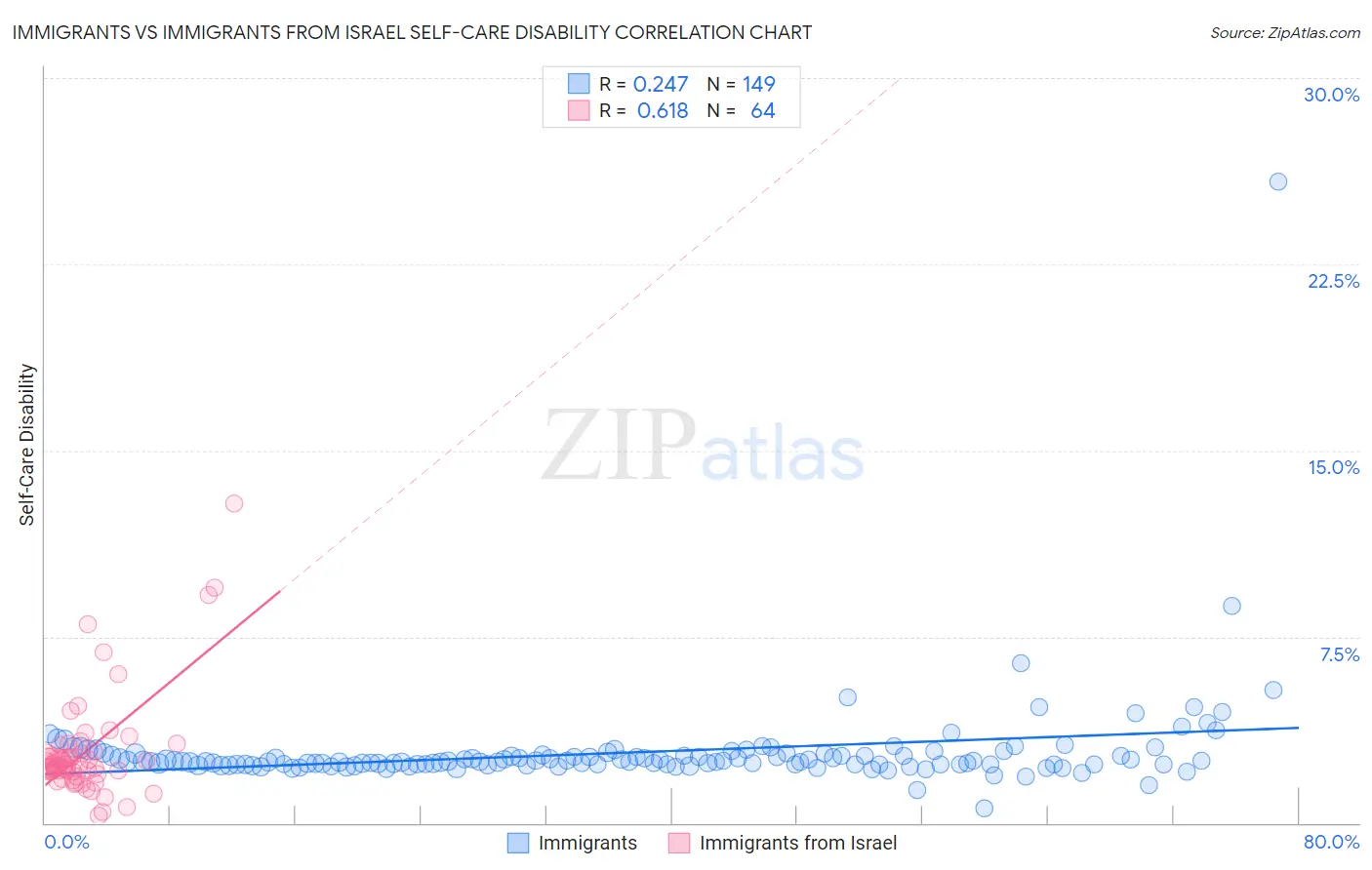Select the Immigrants from Israel legend label
Screen dimensions: 1372x870
(x=798, y=843)
